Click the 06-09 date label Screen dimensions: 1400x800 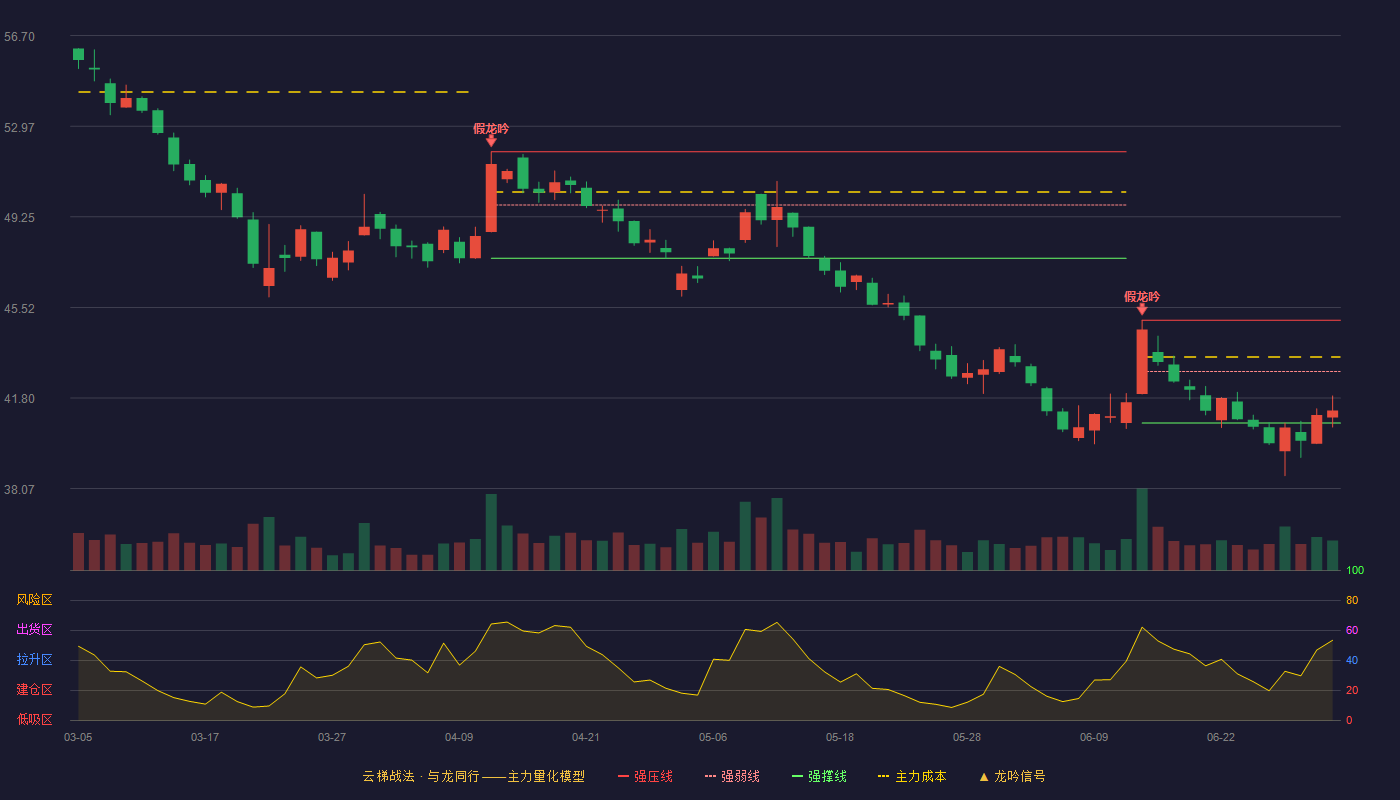pyautogui.click(x=1094, y=737)
